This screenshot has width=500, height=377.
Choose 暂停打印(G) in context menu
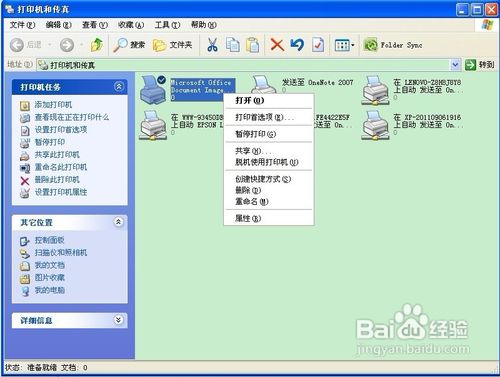[269, 134]
